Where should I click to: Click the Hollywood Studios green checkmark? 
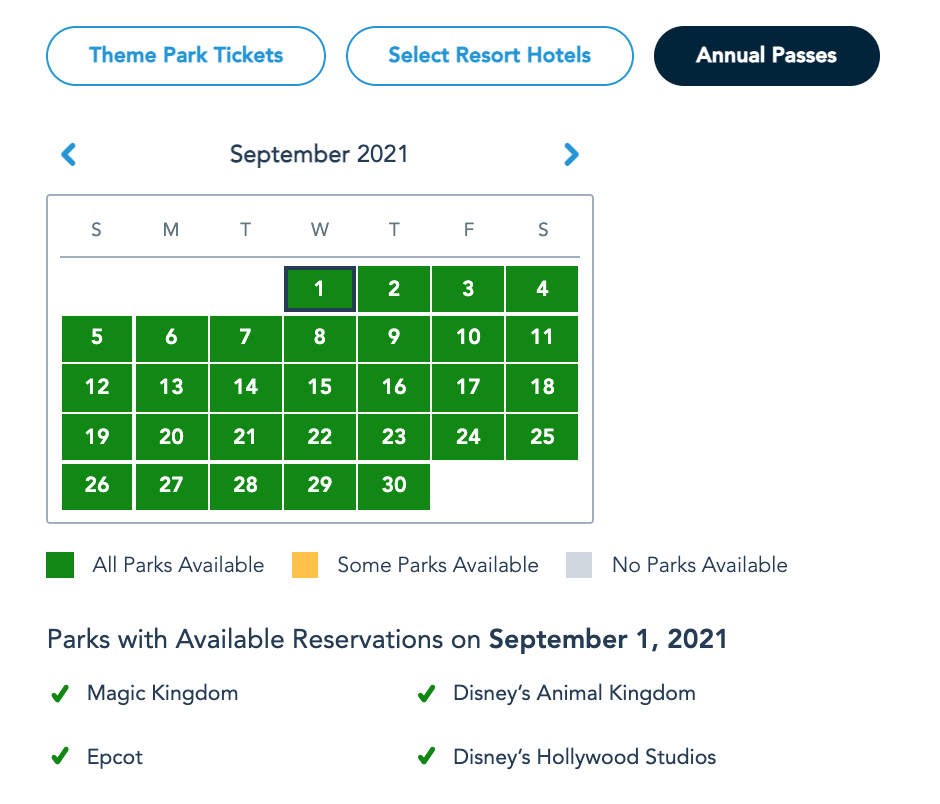click(x=426, y=757)
